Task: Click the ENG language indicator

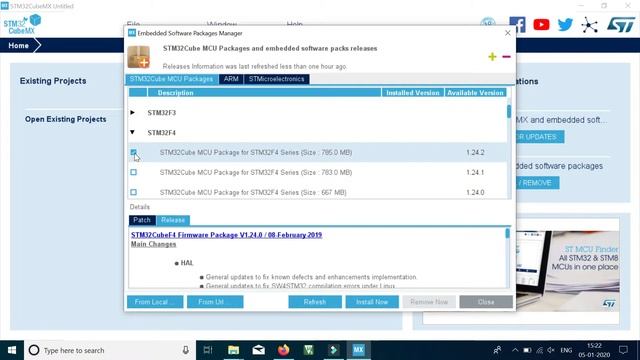Action: (566, 350)
